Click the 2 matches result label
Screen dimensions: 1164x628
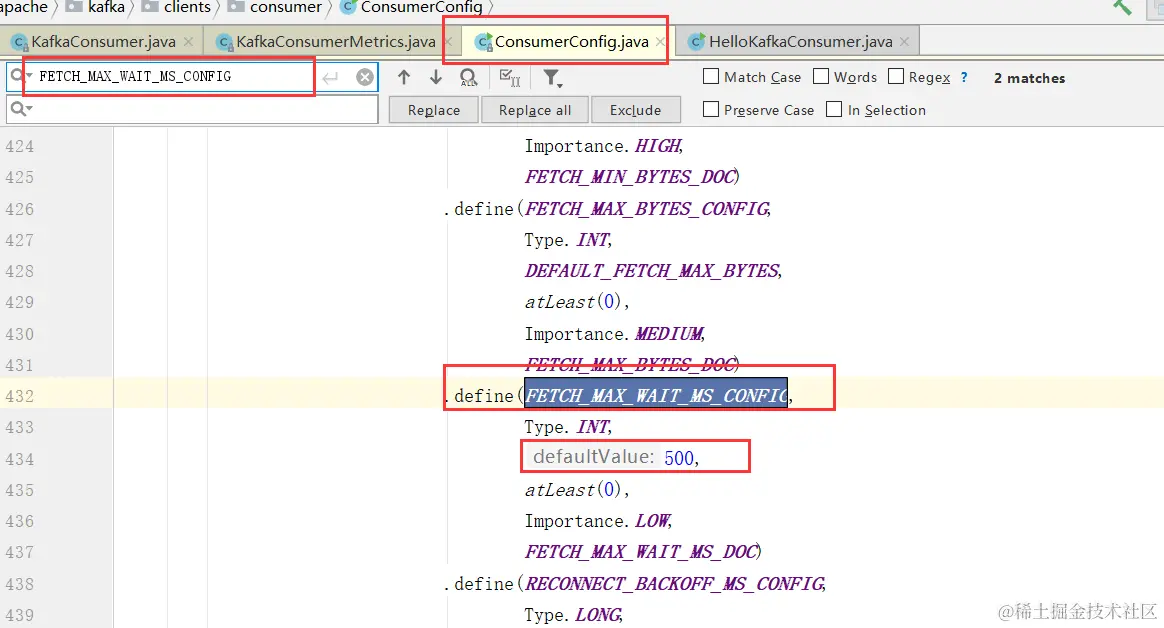[1029, 78]
